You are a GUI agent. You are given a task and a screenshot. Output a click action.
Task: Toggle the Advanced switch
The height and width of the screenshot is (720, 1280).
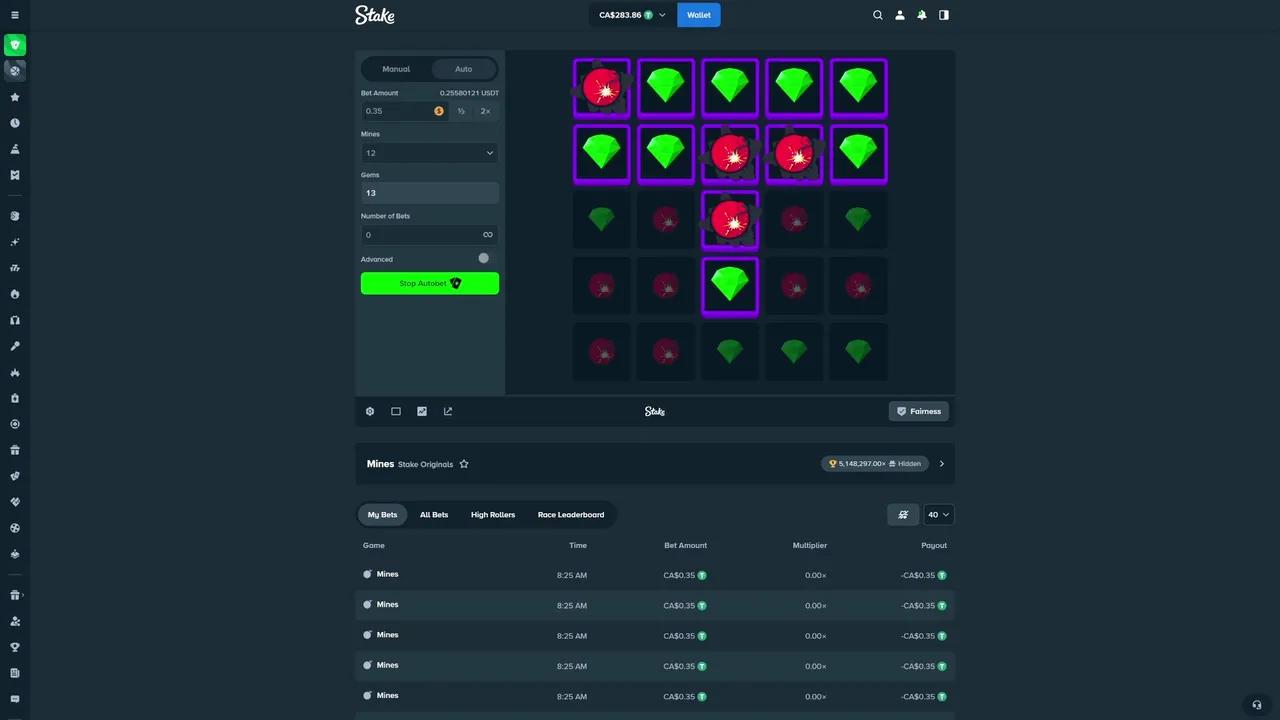pyautogui.click(x=485, y=258)
